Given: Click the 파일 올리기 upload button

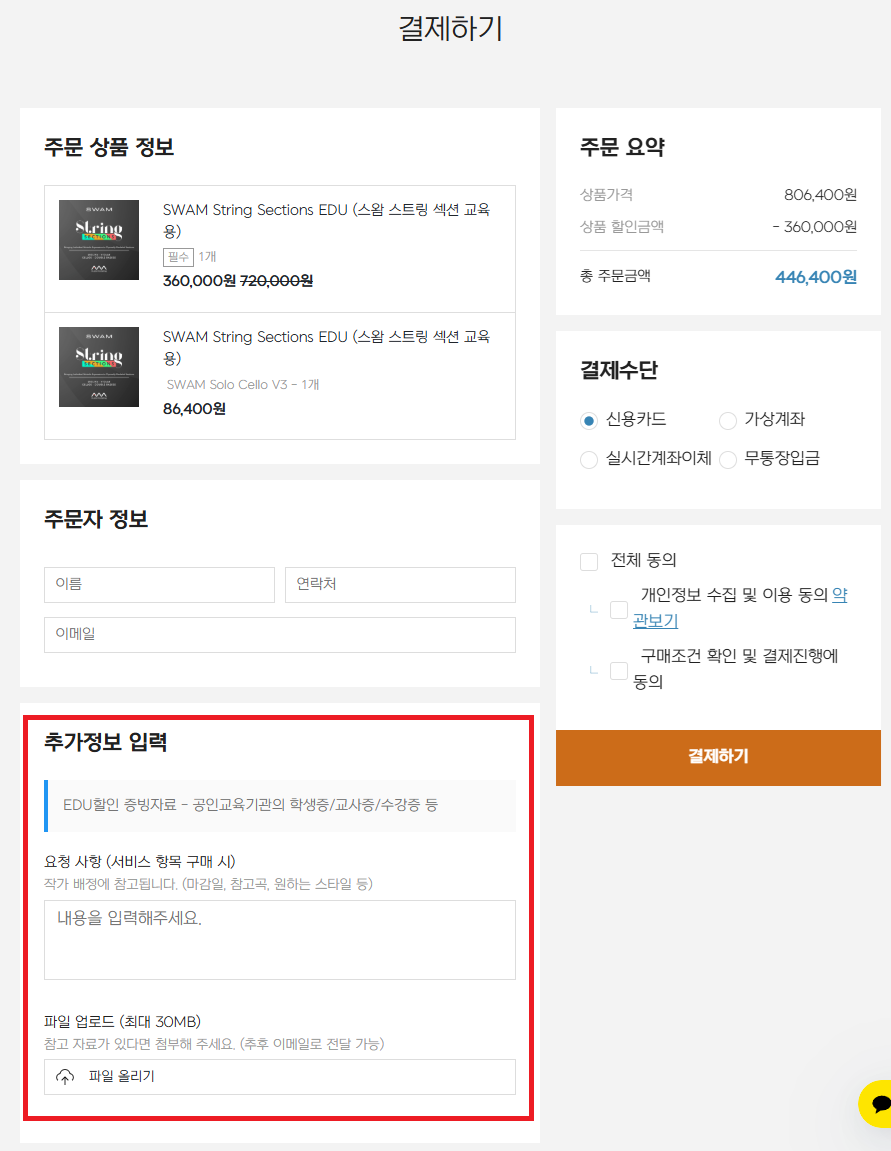Looking at the screenshot, I should point(280,1077).
